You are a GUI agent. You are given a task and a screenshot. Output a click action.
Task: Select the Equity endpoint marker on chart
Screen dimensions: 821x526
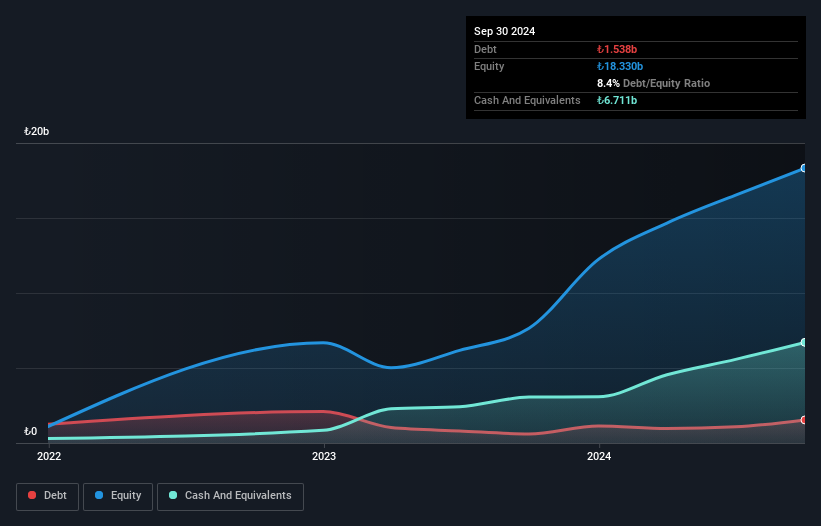(804, 168)
